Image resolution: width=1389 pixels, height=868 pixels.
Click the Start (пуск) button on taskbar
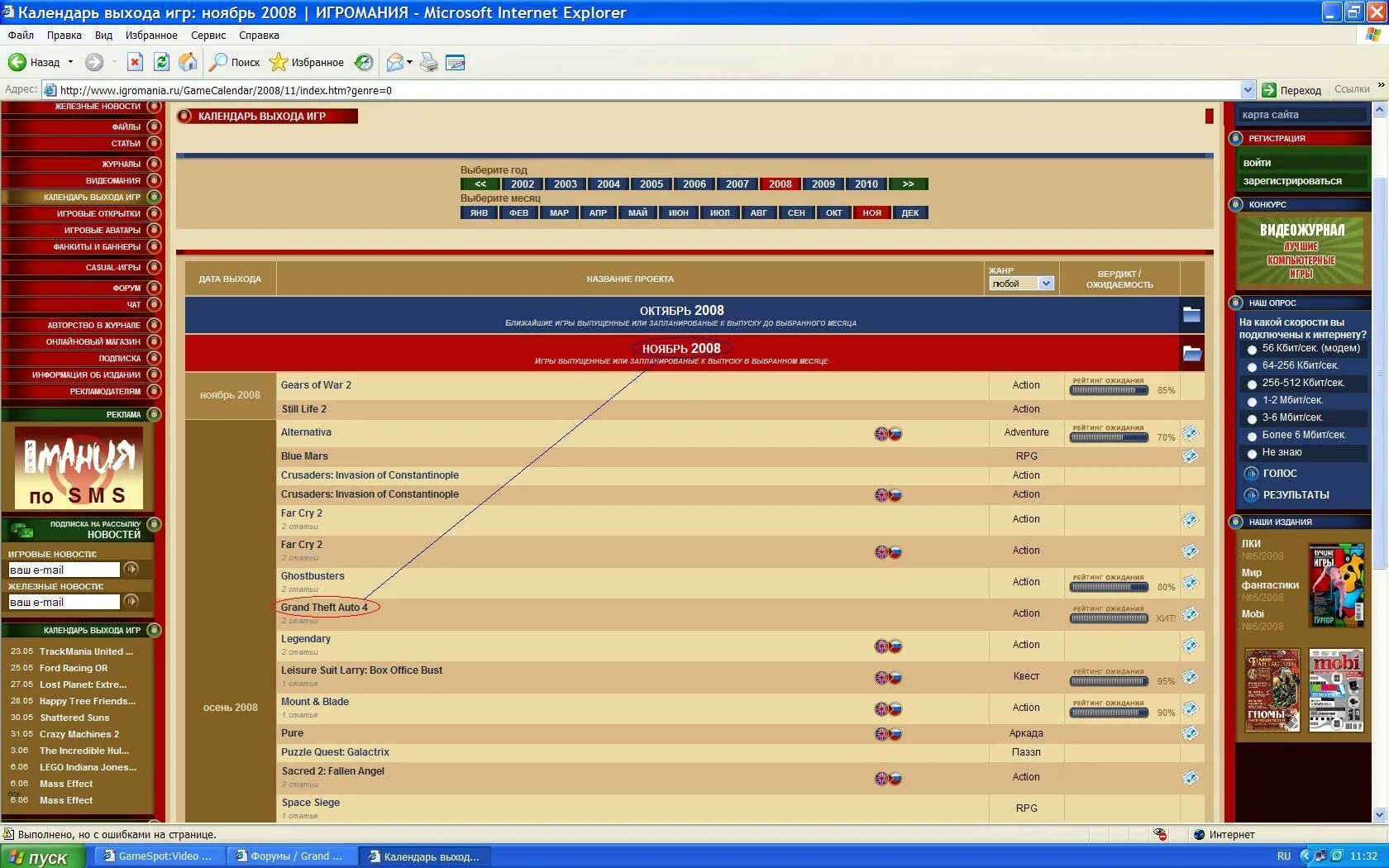pos(42,857)
